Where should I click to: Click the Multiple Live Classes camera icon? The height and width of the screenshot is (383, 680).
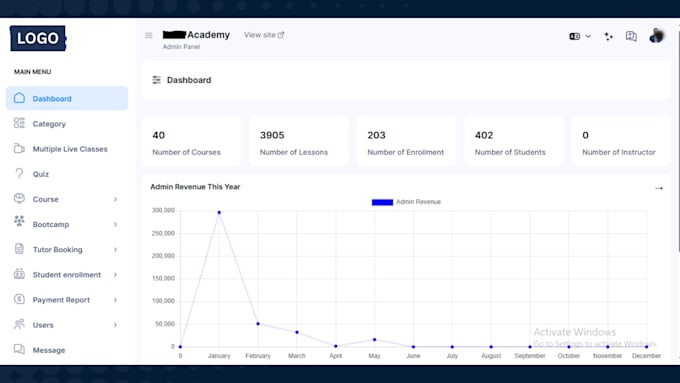pyautogui.click(x=19, y=148)
